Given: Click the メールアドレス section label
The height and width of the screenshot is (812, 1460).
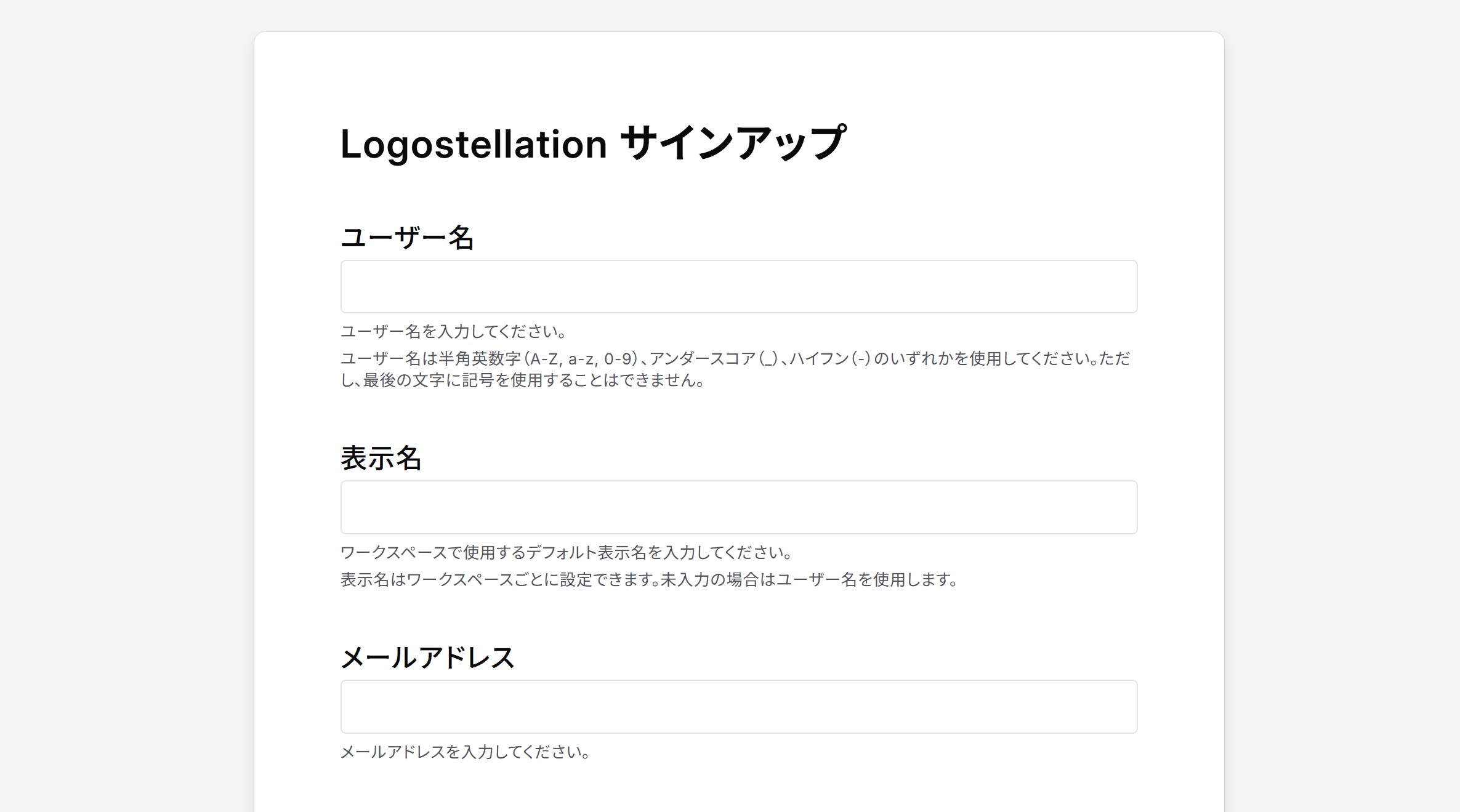Looking at the screenshot, I should pyautogui.click(x=429, y=657).
